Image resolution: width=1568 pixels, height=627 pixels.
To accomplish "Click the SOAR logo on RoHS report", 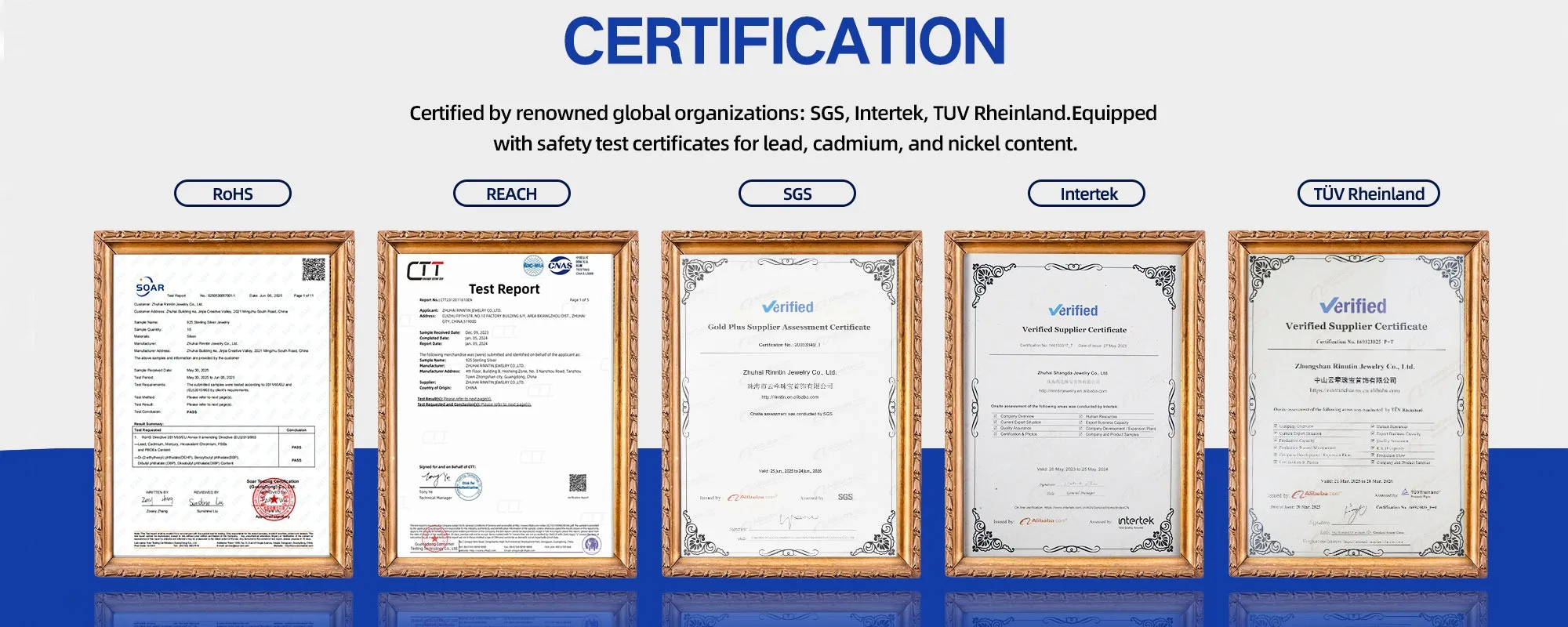I will coord(150,287).
